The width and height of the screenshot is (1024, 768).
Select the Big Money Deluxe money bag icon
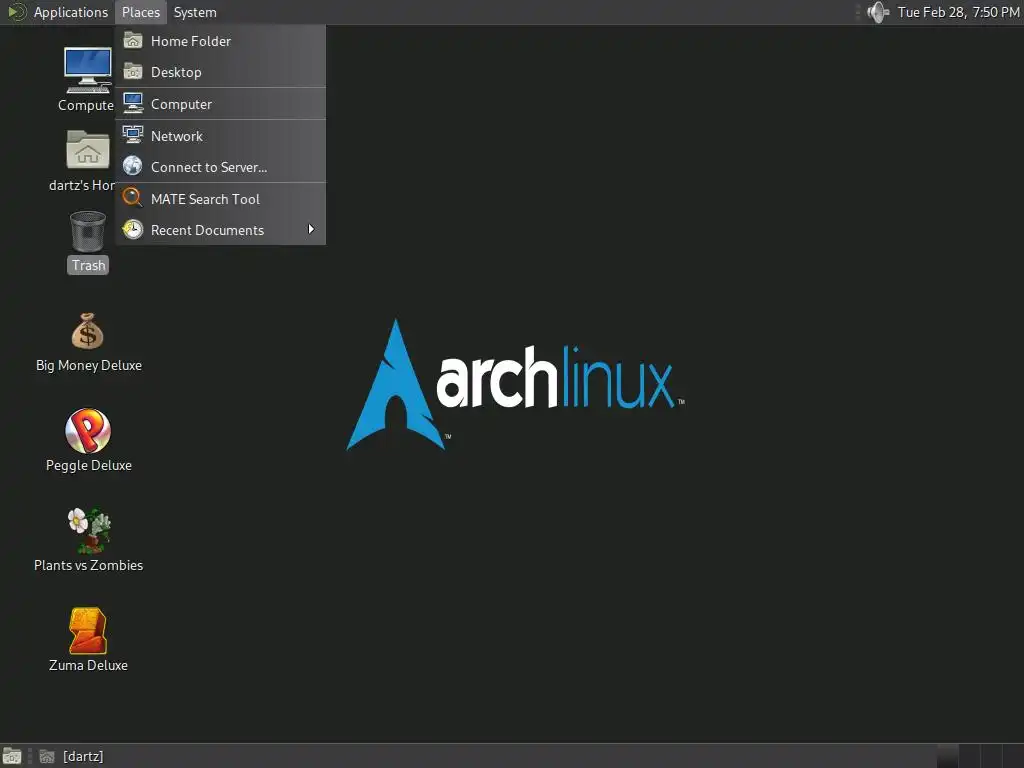click(x=88, y=331)
